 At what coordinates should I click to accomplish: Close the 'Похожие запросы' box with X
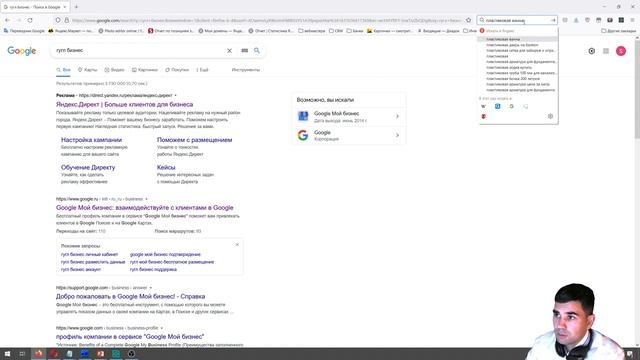tap(237, 244)
